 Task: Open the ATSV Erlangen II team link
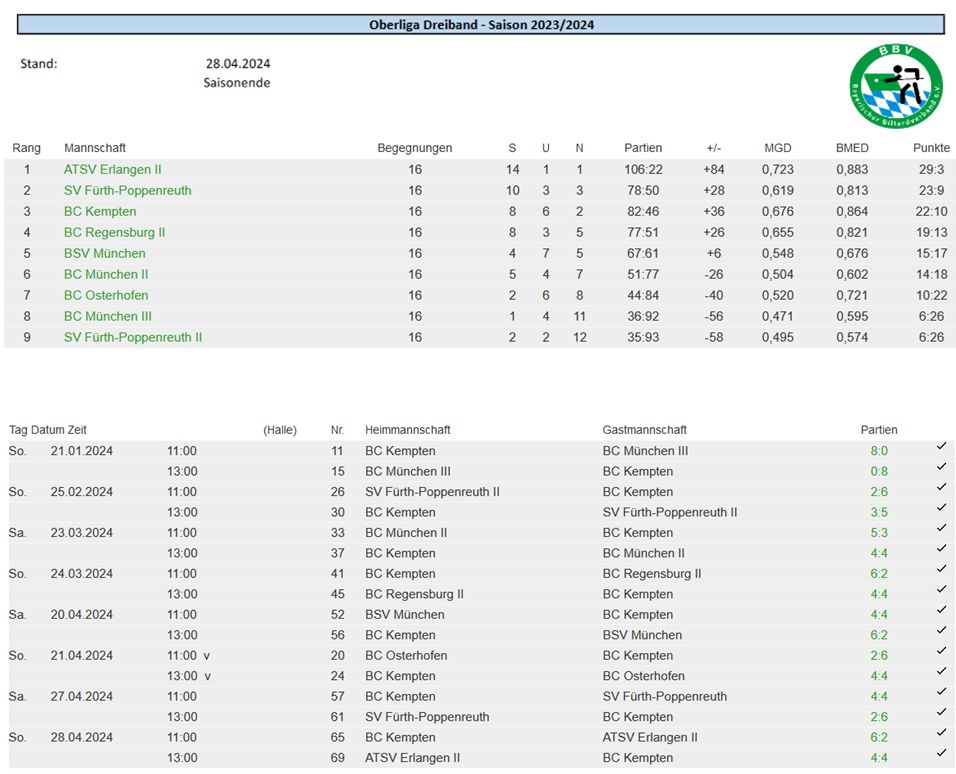pos(113,170)
